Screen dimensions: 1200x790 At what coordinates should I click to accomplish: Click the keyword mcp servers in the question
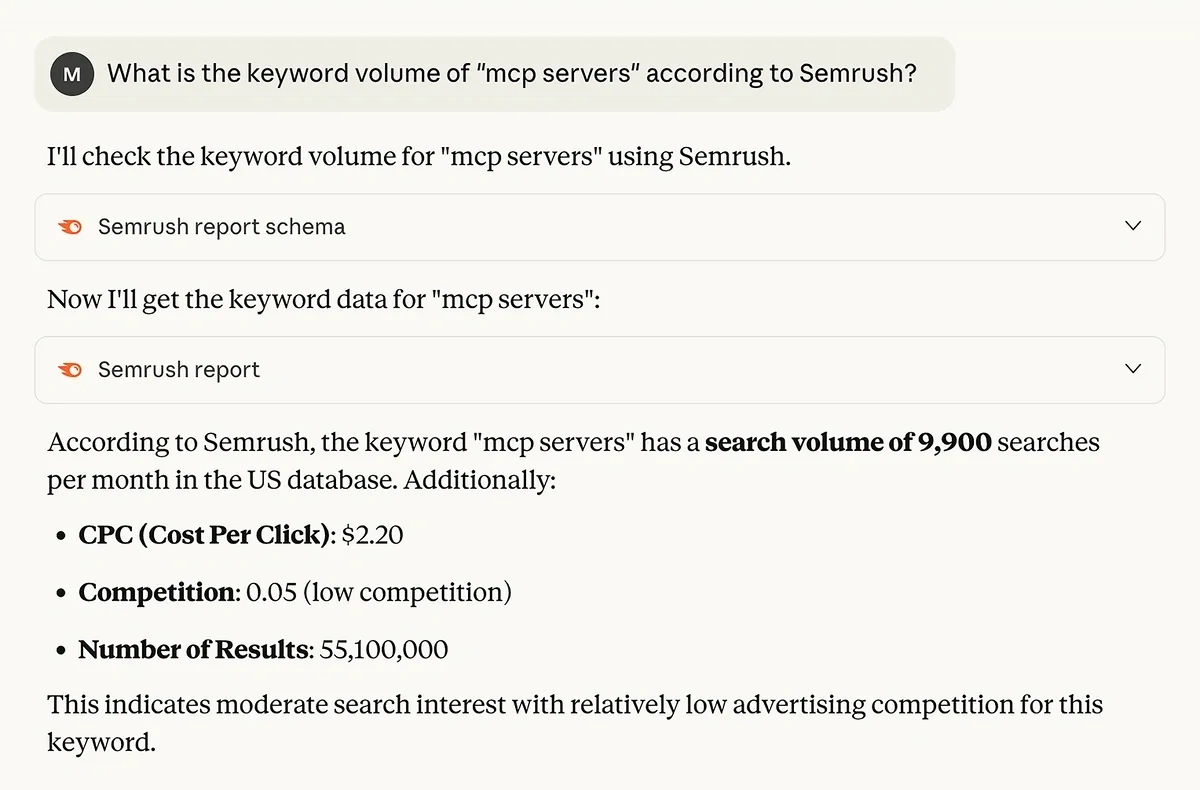pos(562,73)
